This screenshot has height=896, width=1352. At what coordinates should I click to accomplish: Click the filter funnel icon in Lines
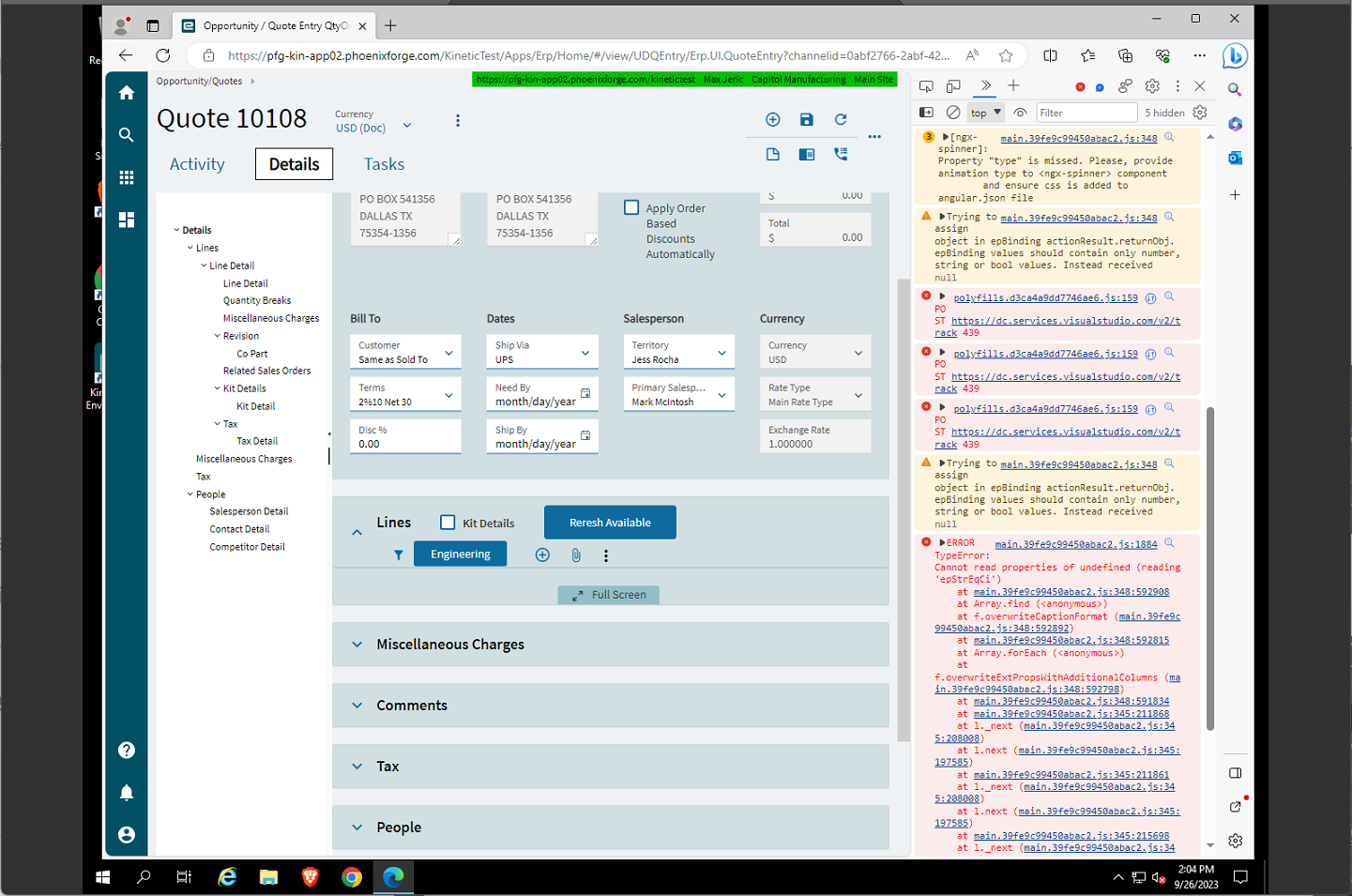click(x=399, y=555)
